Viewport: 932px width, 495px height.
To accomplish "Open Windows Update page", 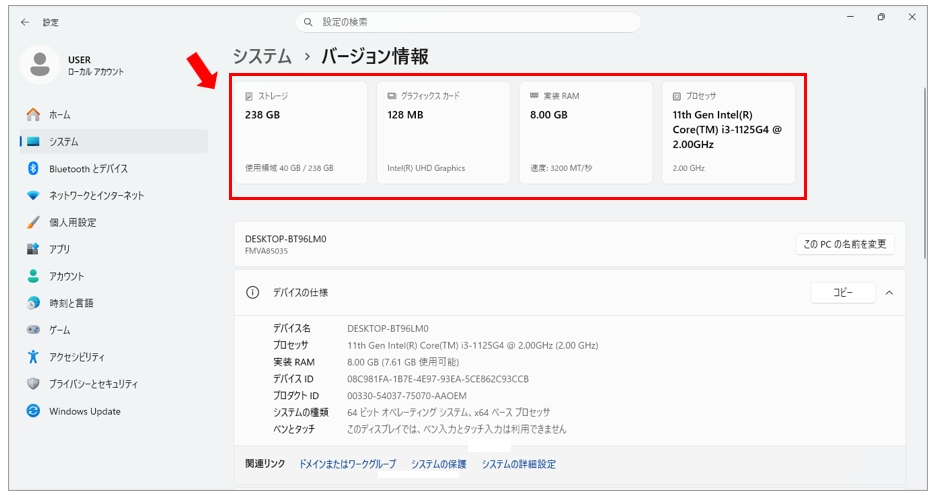I will 114,411.
